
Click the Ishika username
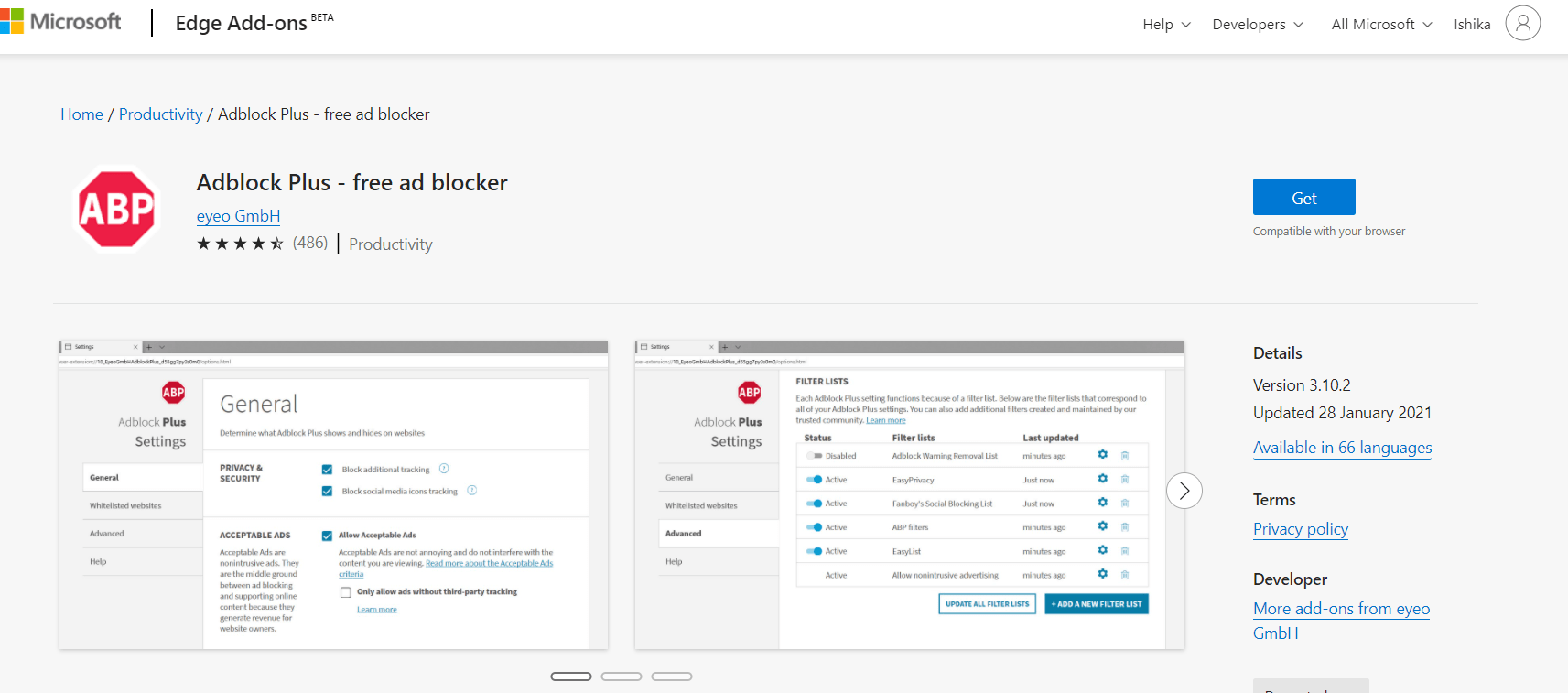point(1472,25)
